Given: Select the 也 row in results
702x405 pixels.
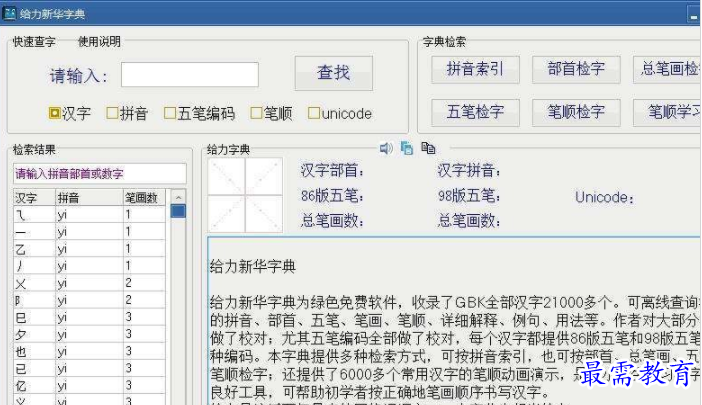Looking at the screenshot, I should (90, 351).
